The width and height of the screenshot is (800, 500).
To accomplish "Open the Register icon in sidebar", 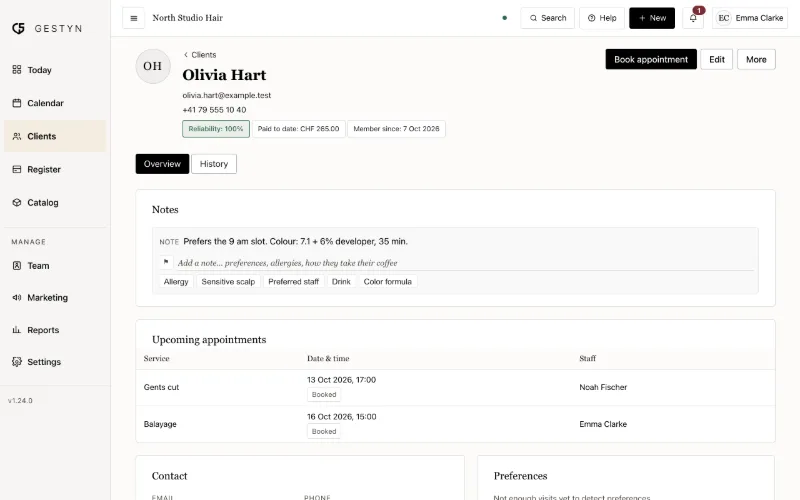I will coord(17,169).
